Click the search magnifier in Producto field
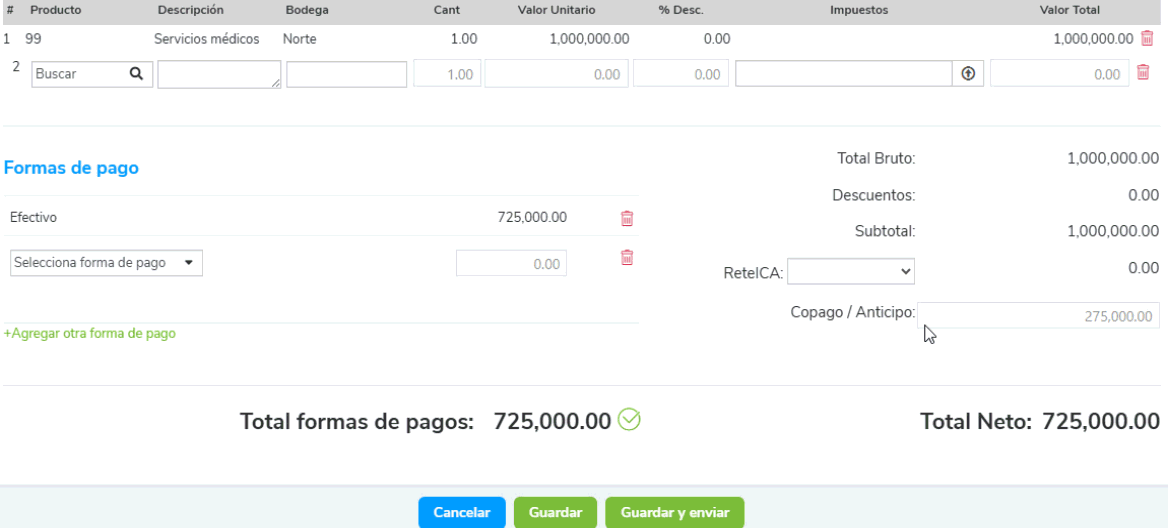This screenshot has height=528, width=1168. [x=136, y=74]
